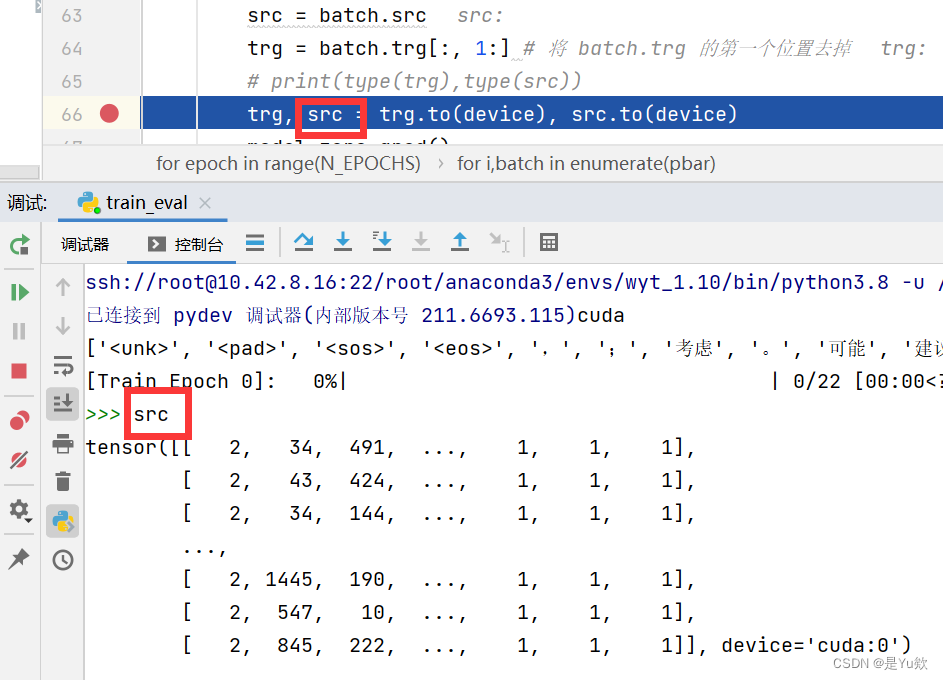
Task: Open console command history
Action: click(63, 560)
